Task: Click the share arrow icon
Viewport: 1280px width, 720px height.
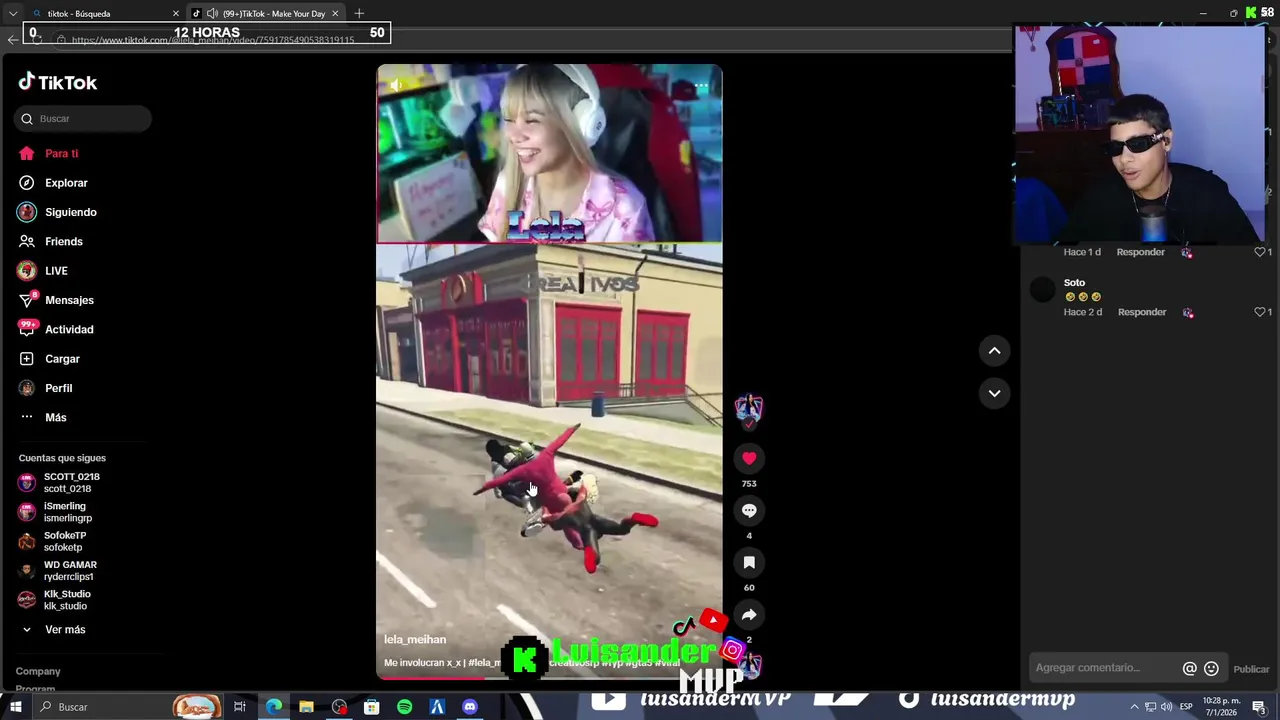Action: pyautogui.click(x=749, y=614)
